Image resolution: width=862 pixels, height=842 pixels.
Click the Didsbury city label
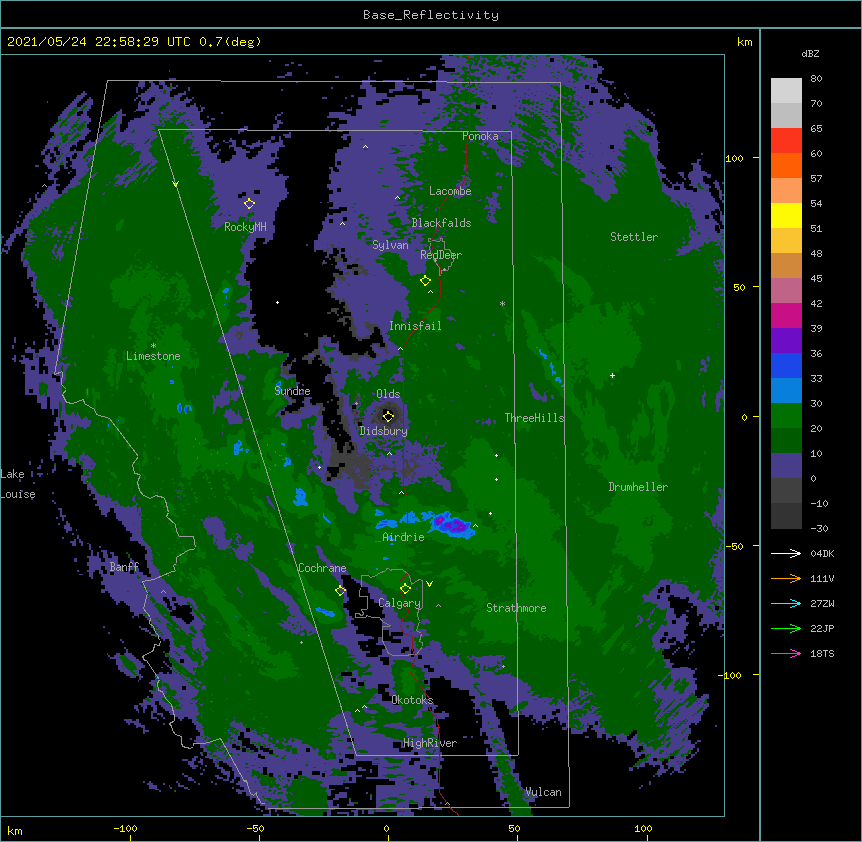(383, 431)
